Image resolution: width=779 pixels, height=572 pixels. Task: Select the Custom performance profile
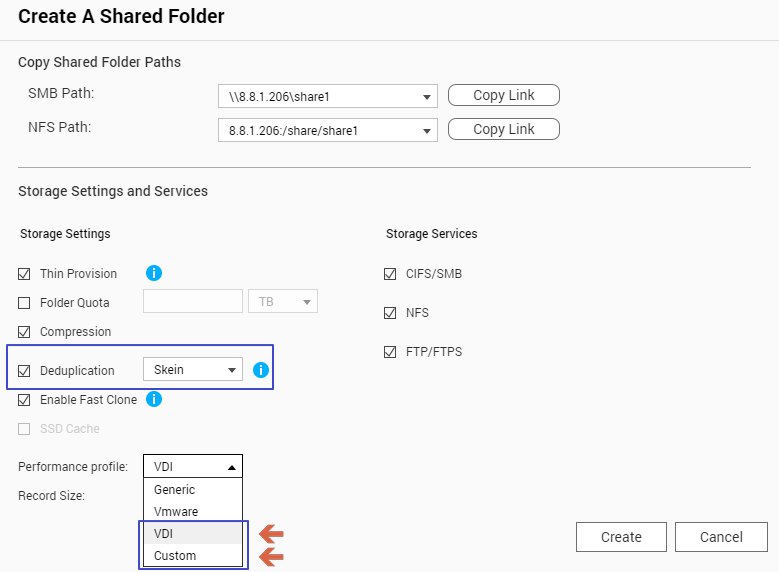(175, 556)
